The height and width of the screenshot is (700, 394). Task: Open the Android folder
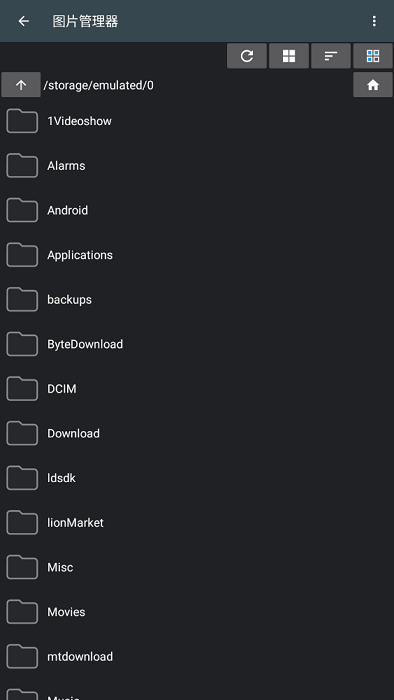(197, 210)
